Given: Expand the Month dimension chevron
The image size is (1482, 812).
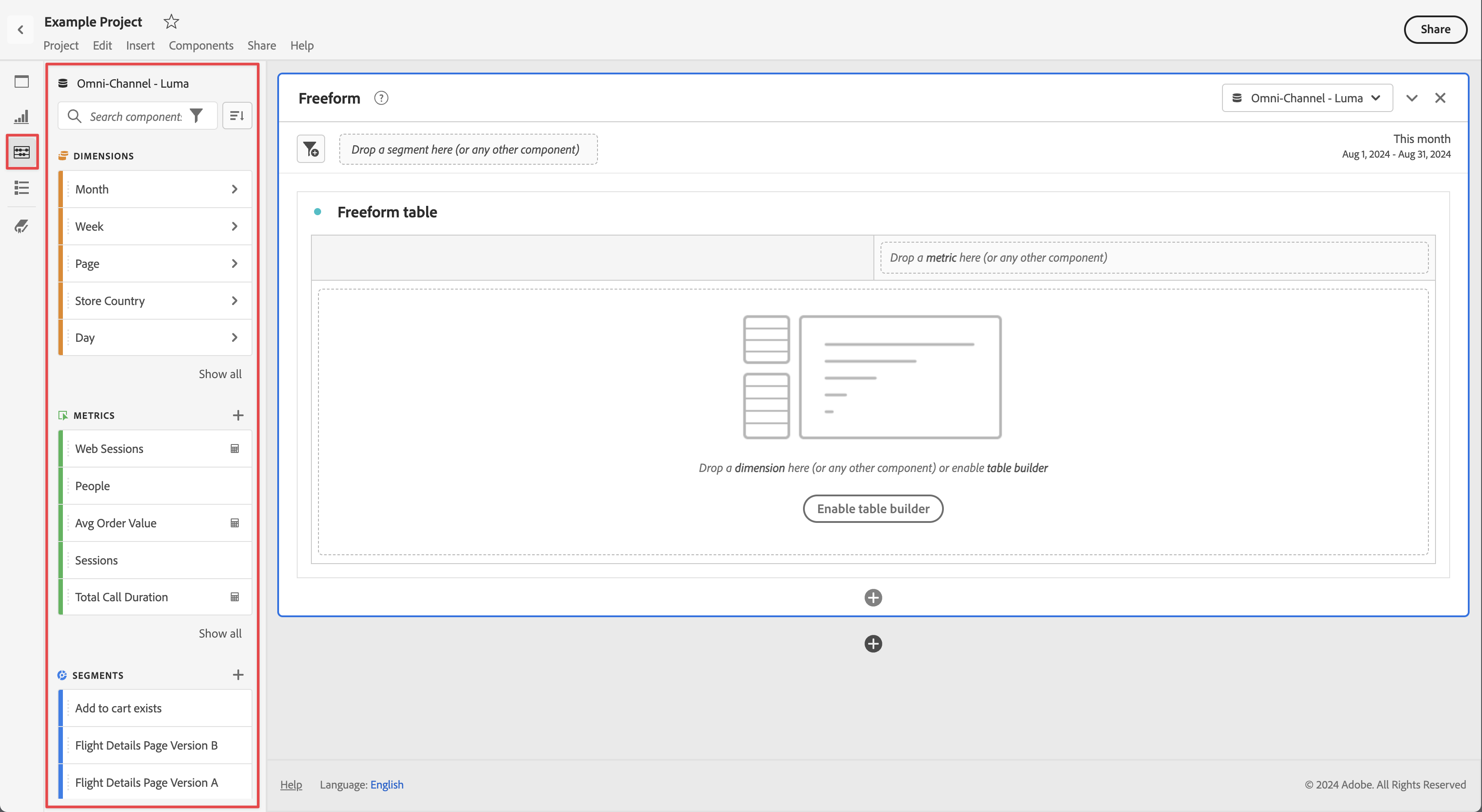Looking at the screenshot, I should (x=234, y=189).
